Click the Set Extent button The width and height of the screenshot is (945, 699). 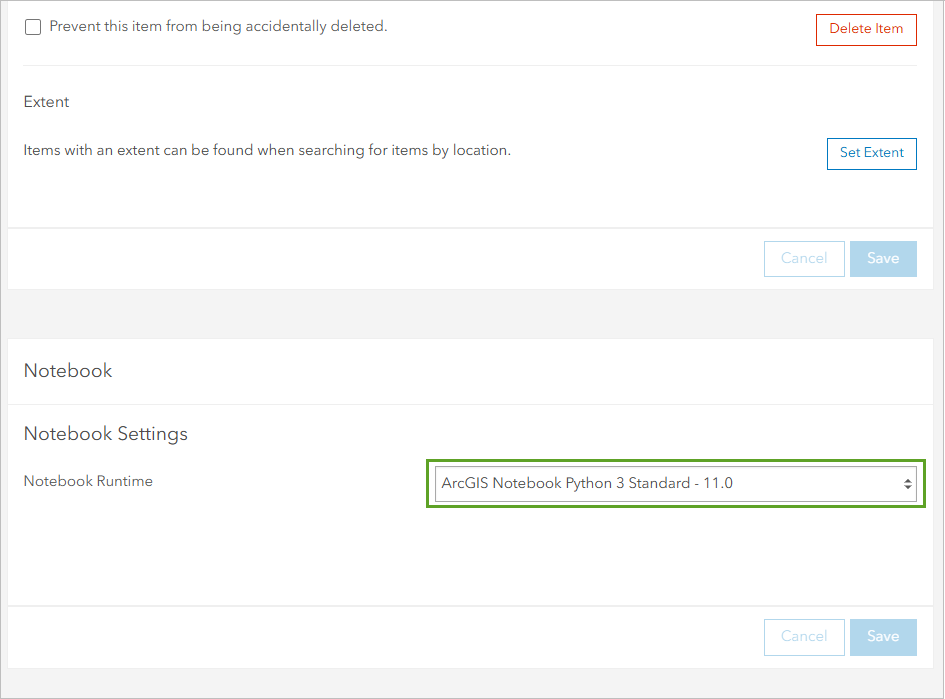pyautogui.click(x=871, y=153)
